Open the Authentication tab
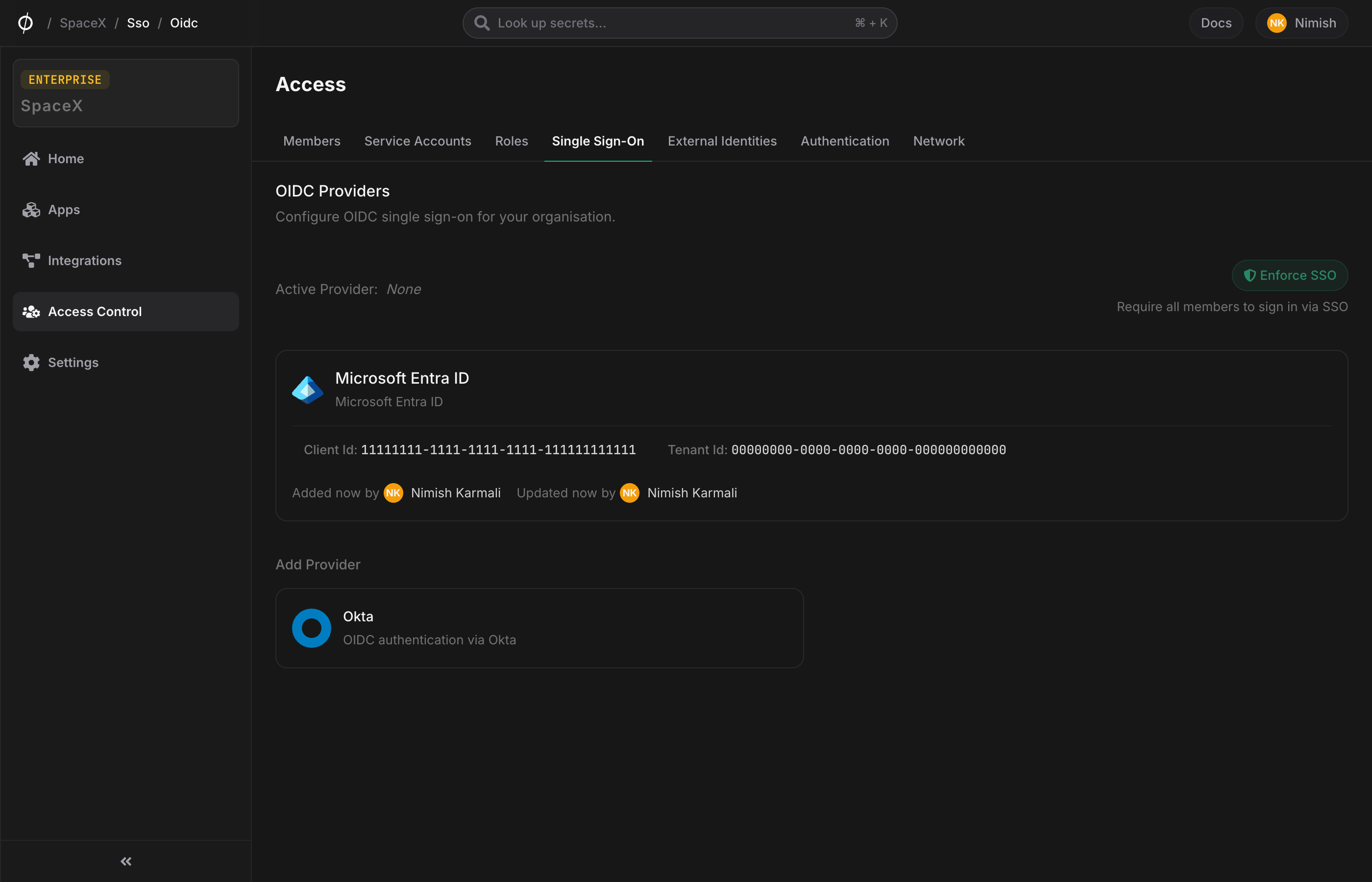 click(845, 141)
